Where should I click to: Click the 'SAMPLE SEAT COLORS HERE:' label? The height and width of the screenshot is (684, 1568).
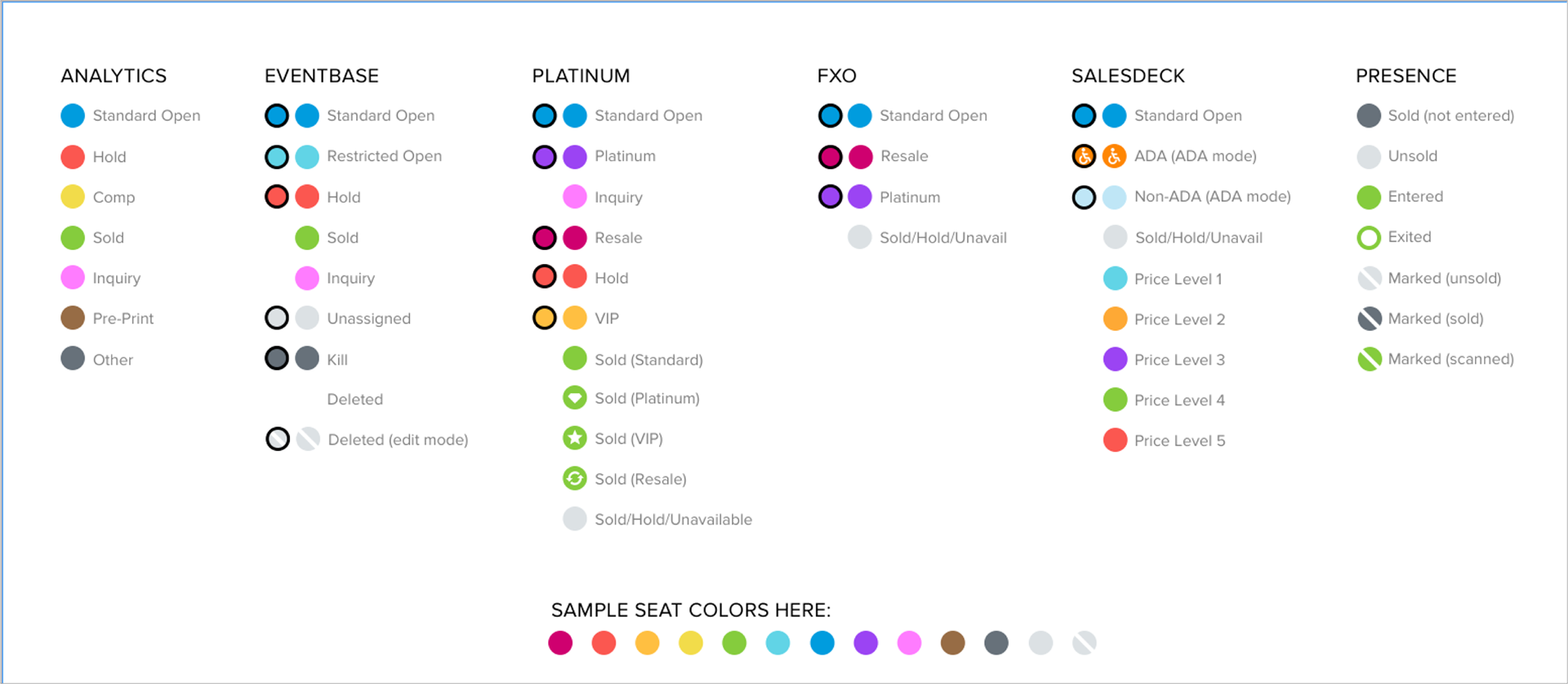pyautogui.click(x=691, y=610)
